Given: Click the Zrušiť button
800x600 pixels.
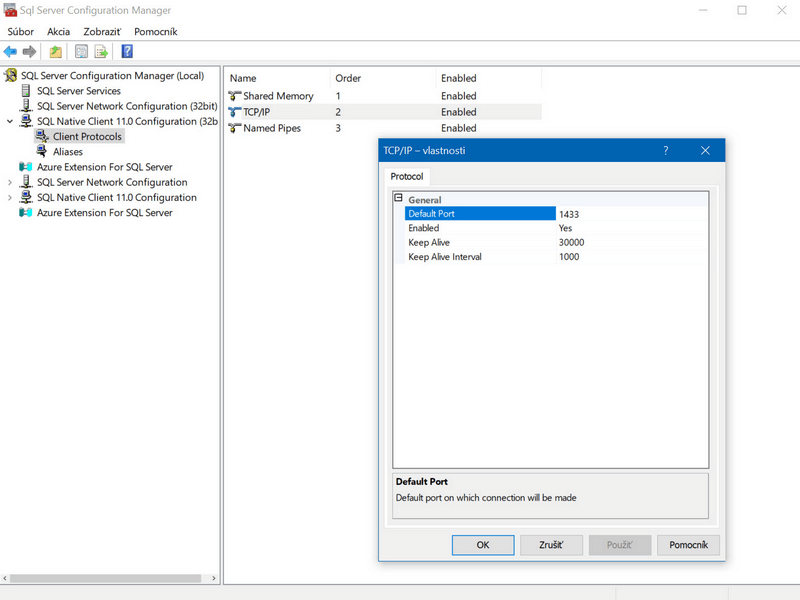Looking at the screenshot, I should point(551,545).
